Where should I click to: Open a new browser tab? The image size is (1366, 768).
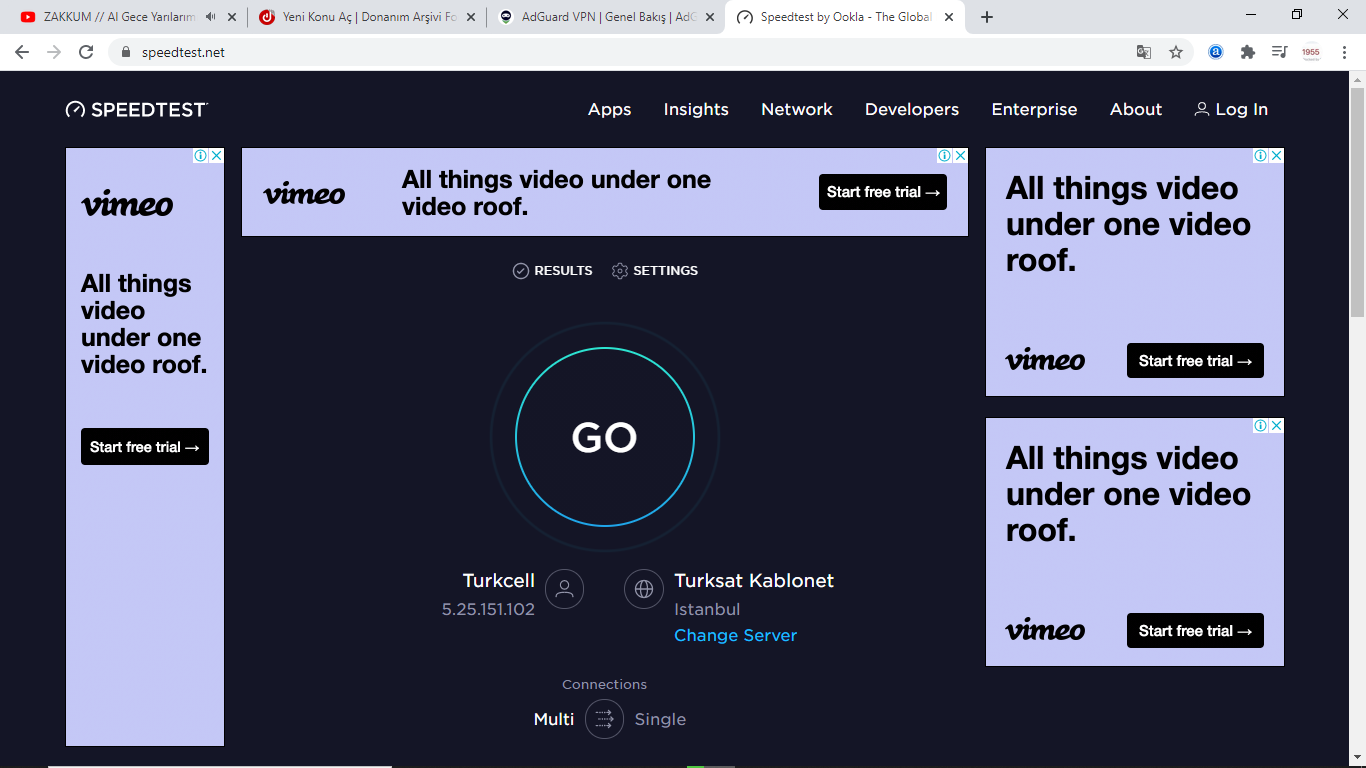pyautogui.click(x=987, y=17)
